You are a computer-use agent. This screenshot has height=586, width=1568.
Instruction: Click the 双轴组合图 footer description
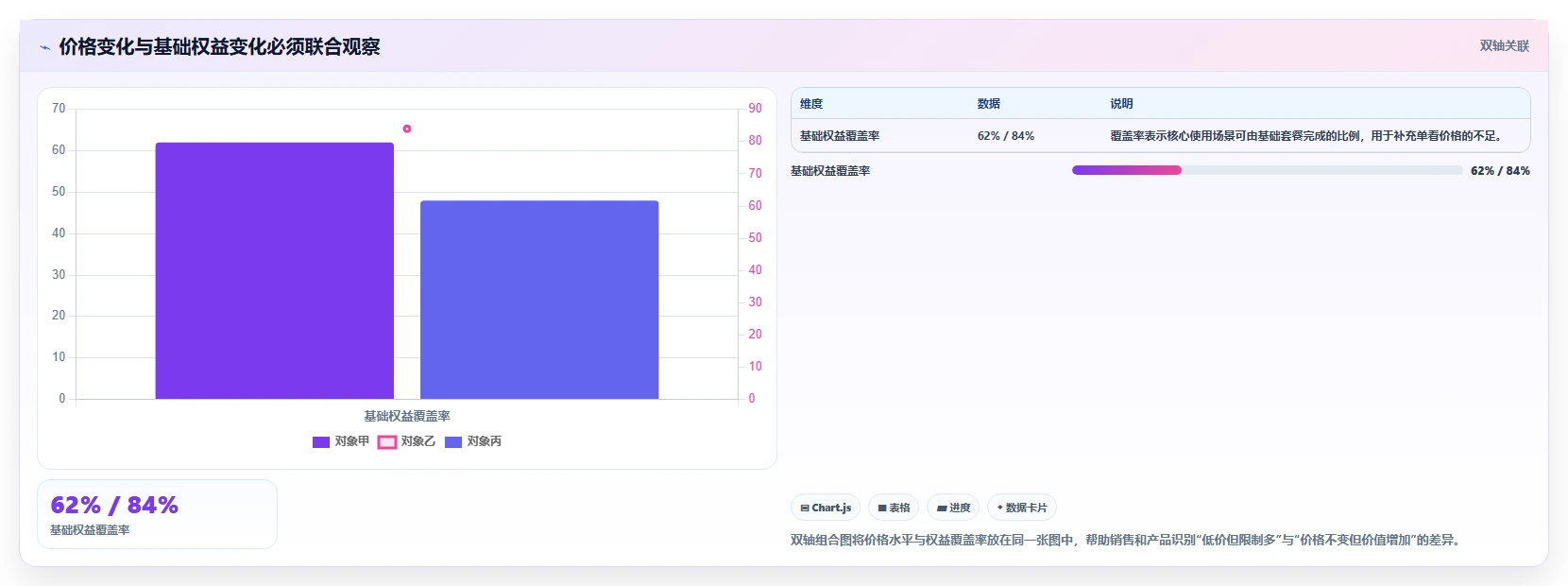pos(1128,540)
